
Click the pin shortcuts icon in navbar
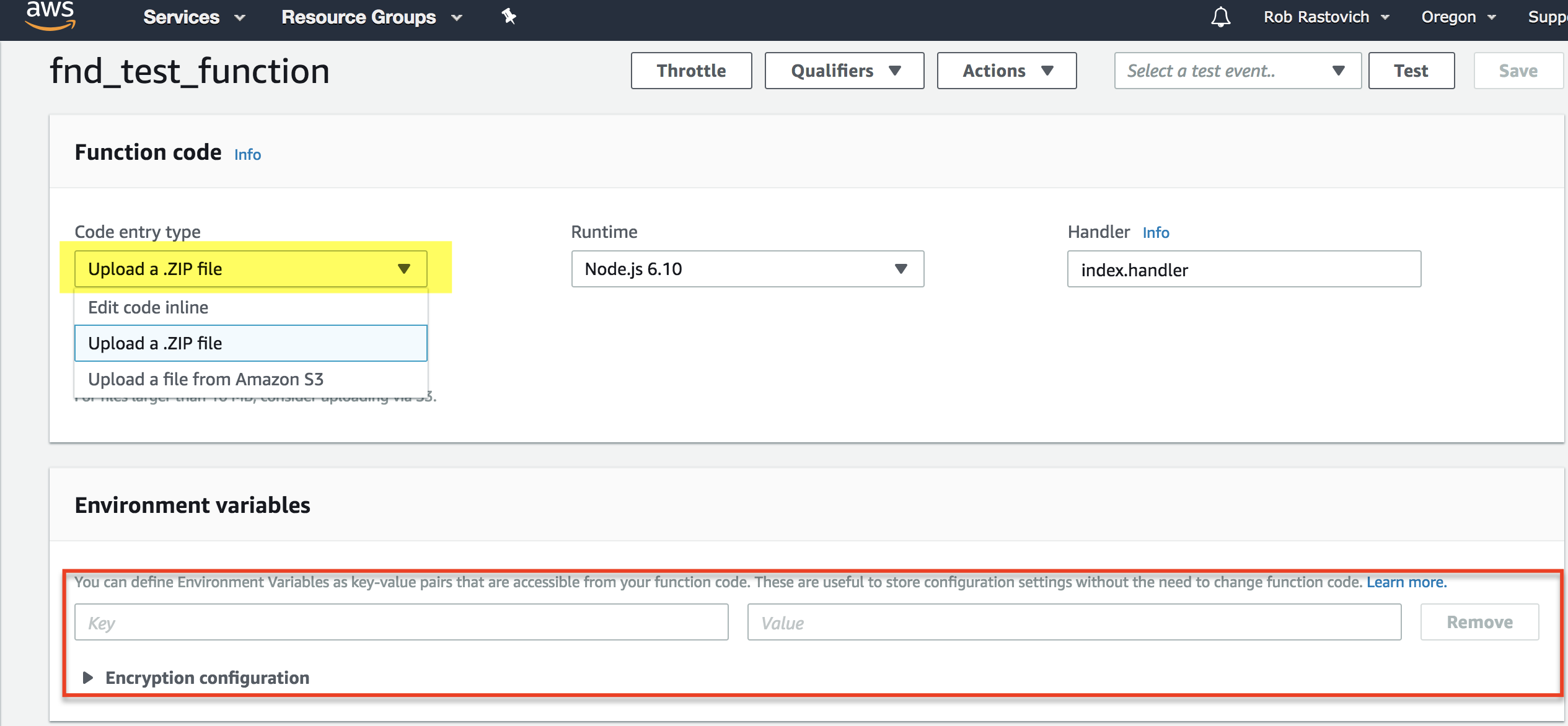coord(509,17)
